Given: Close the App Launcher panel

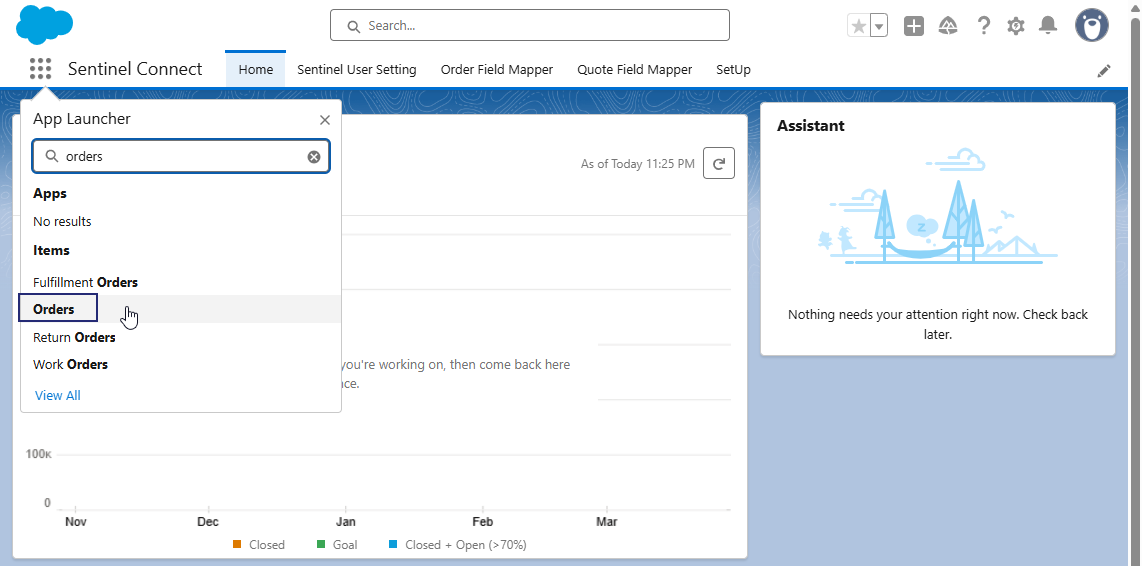Looking at the screenshot, I should (324, 120).
